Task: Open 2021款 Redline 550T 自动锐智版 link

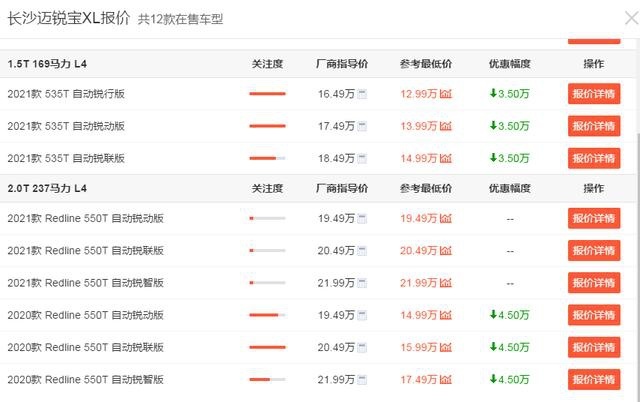Action: [x=86, y=283]
